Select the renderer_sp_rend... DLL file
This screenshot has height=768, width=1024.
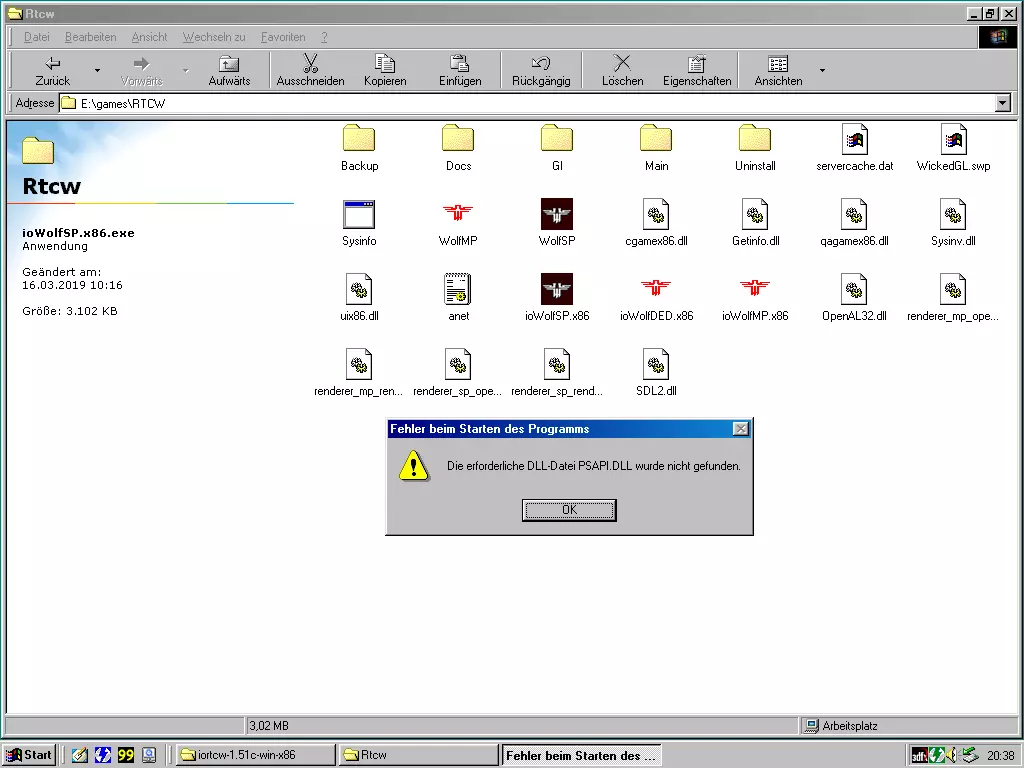557,373
